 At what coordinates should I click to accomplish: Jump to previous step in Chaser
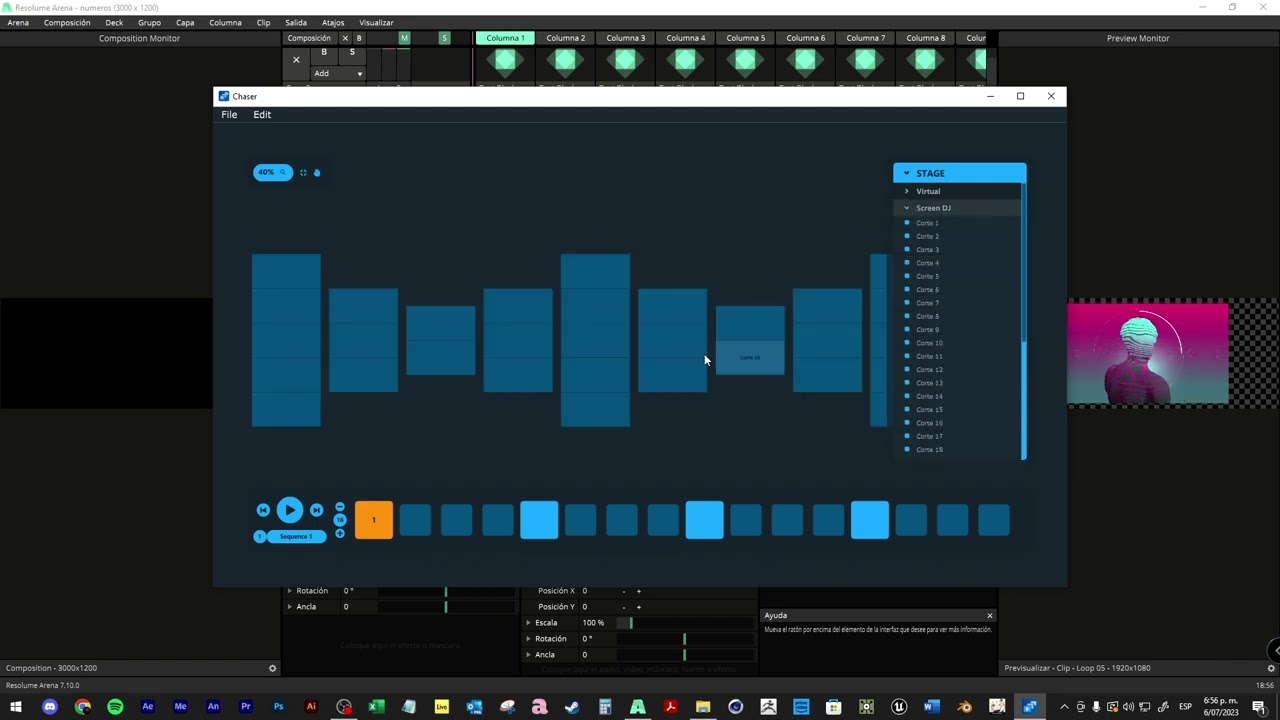263,510
